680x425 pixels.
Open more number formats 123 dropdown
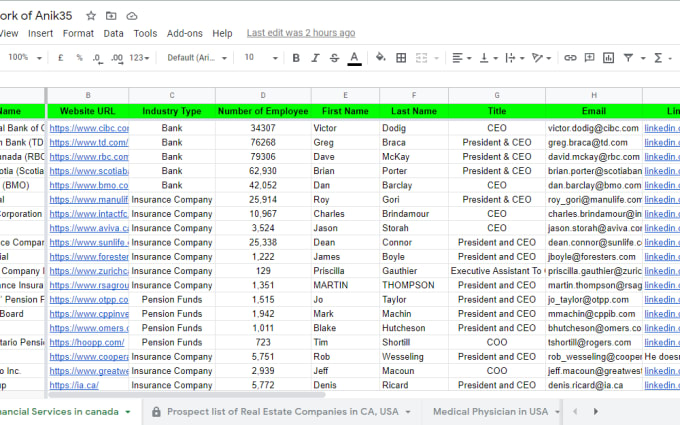tap(139, 58)
